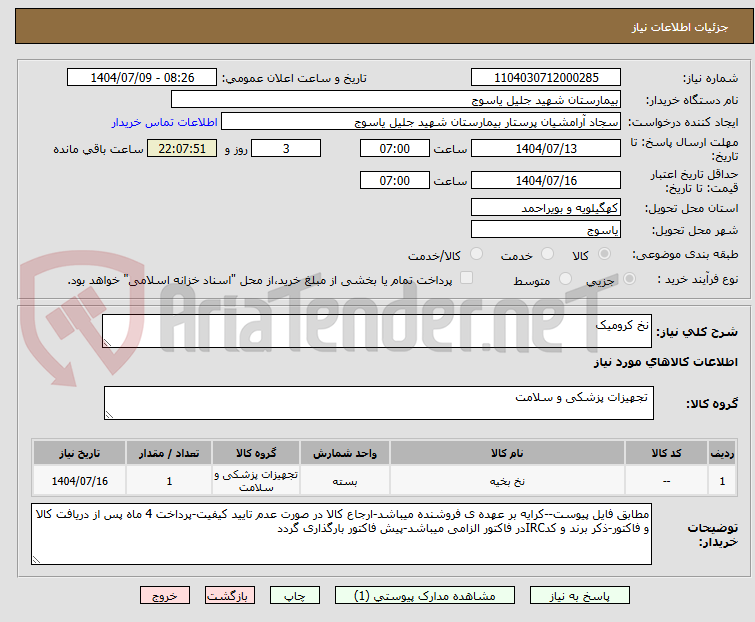Viewport: 755px width, 622px height.
Task: Click the تاریخ نیاز column header
Action: (x=79, y=453)
